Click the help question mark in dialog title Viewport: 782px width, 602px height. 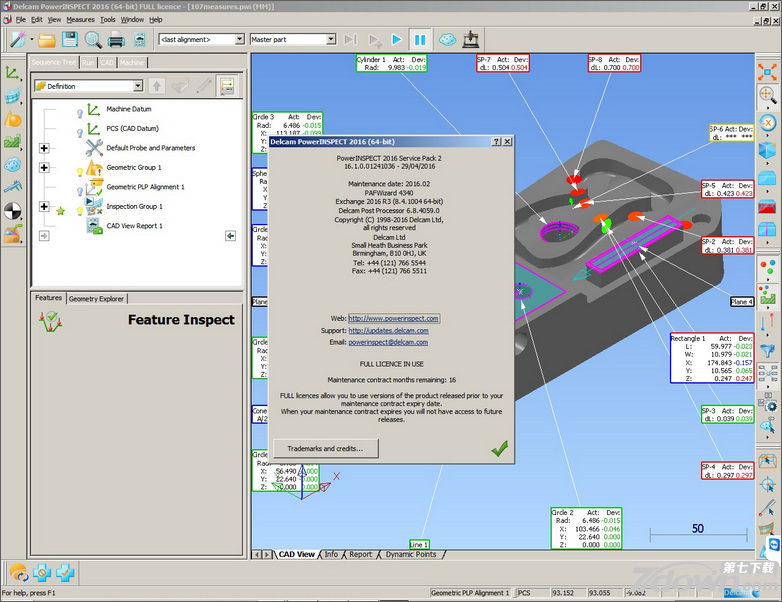click(x=496, y=142)
